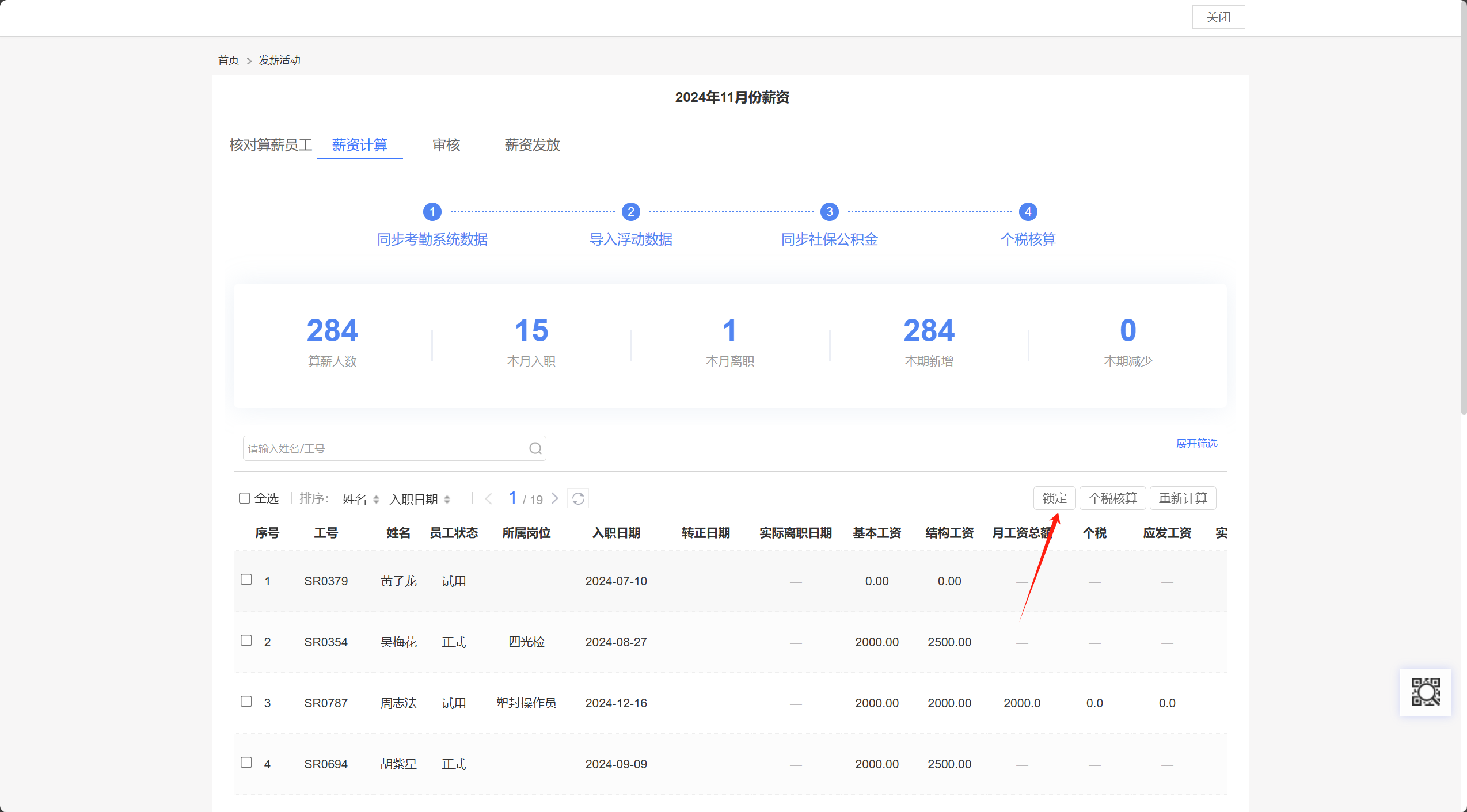This screenshot has height=812, width=1467.
Task: Sort list by 姓名 arrows
Action: pyautogui.click(x=376, y=500)
